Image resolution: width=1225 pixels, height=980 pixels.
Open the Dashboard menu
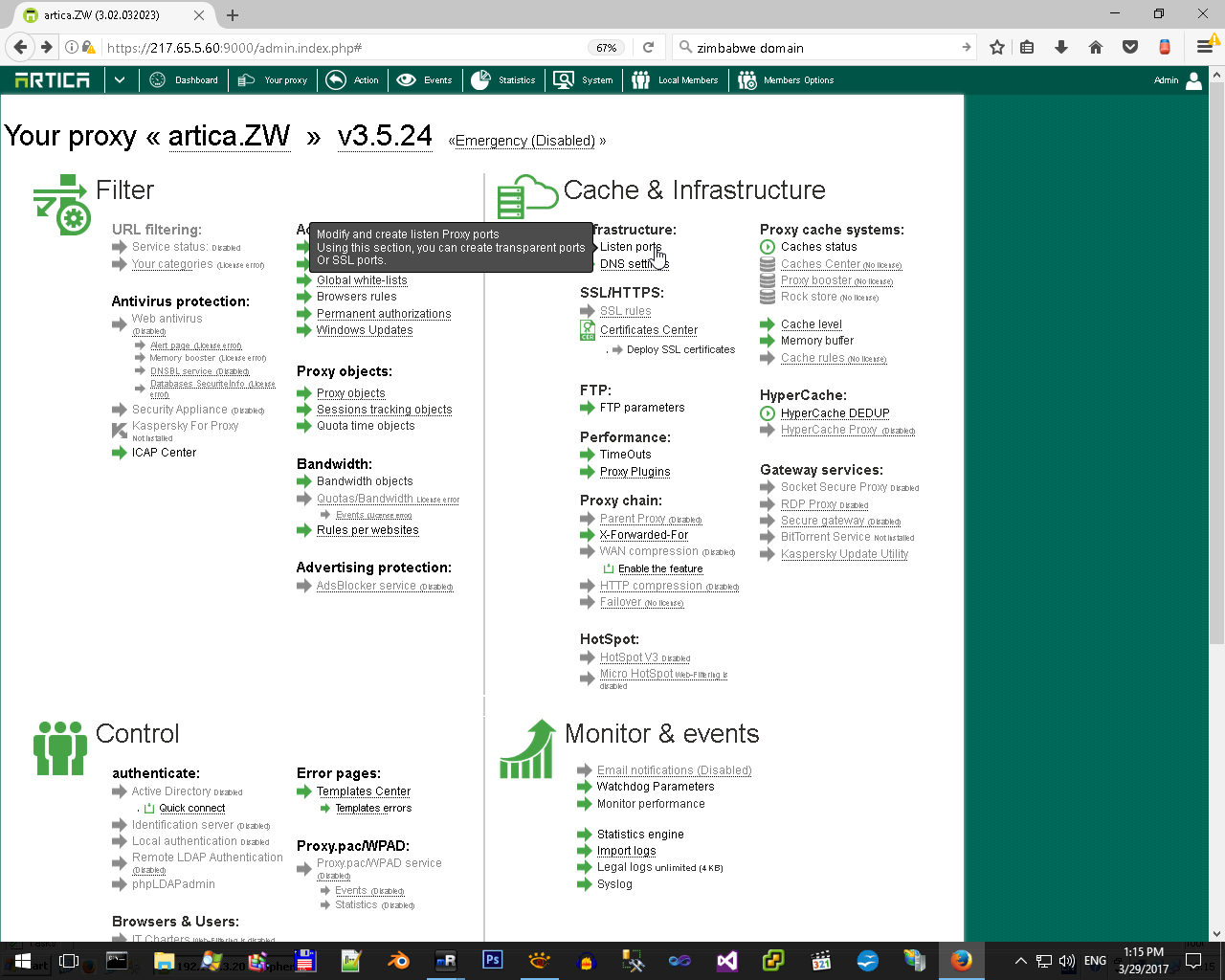tap(184, 80)
